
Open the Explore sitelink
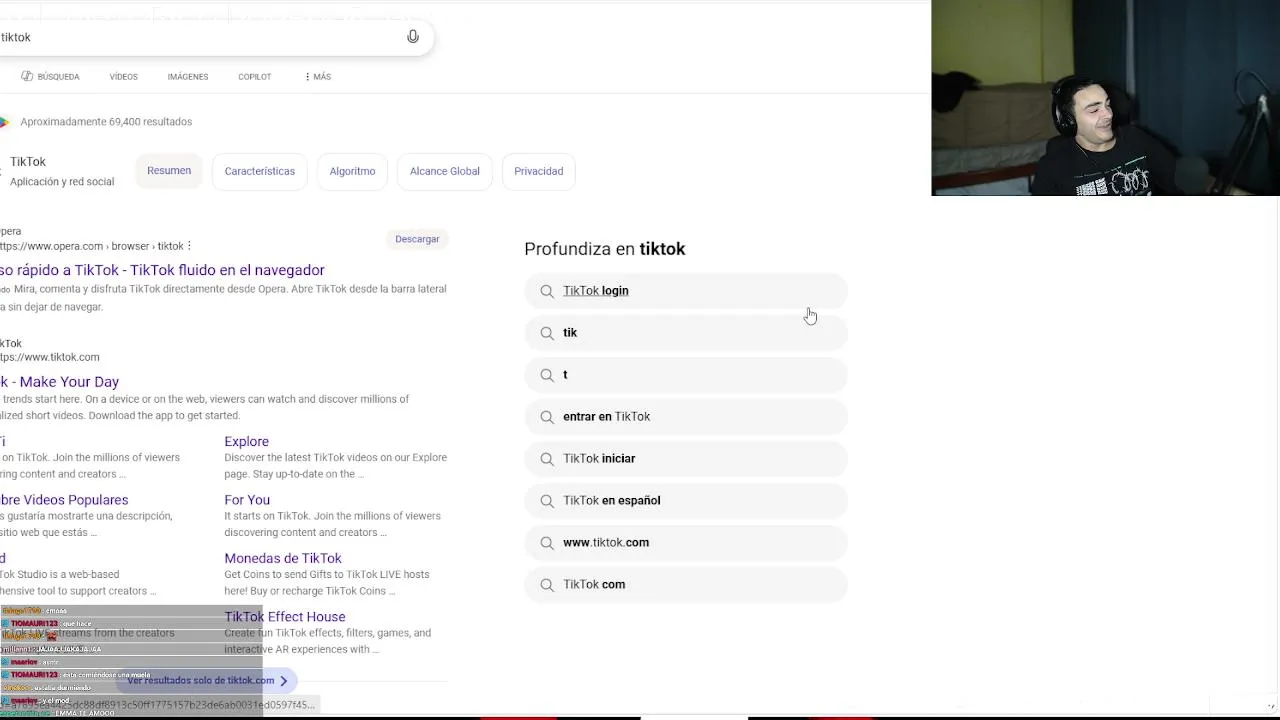click(x=247, y=441)
